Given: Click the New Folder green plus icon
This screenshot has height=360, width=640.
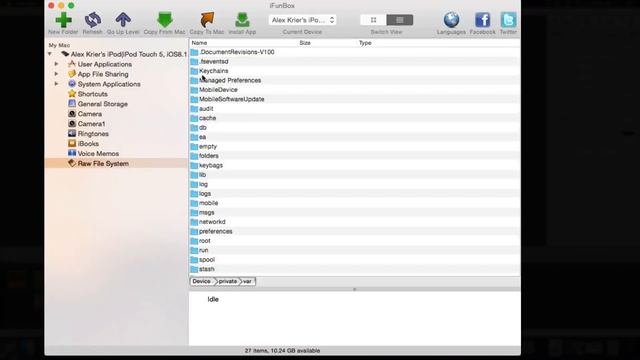Looking at the screenshot, I should tap(63, 20).
